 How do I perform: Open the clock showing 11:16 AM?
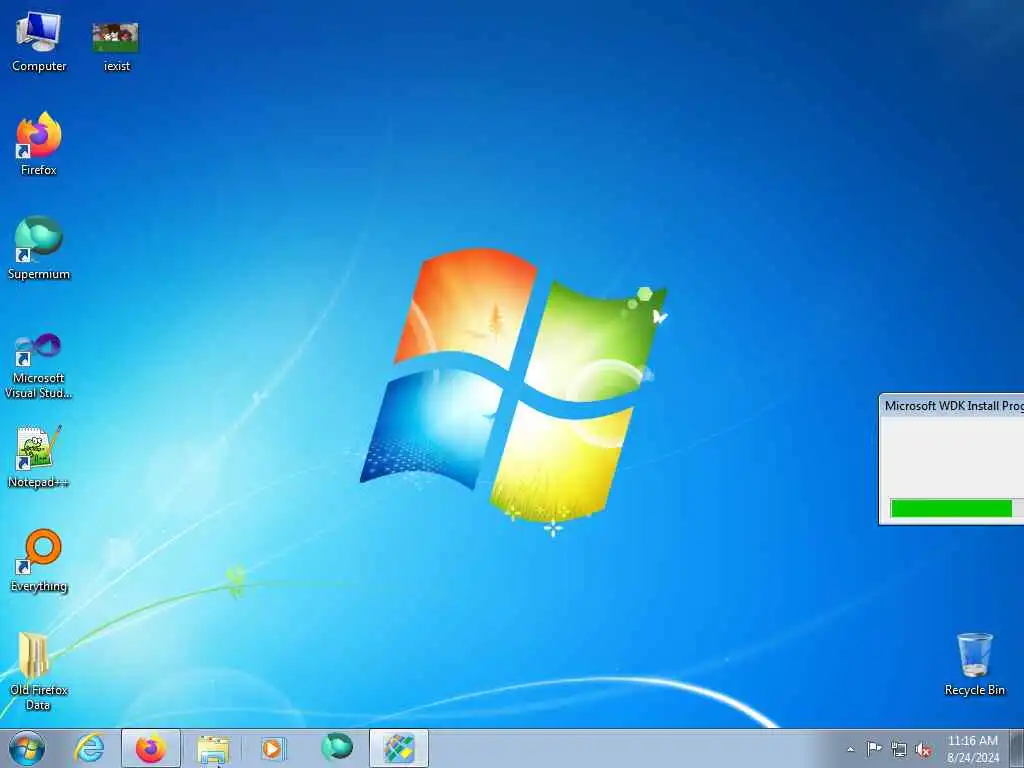[972, 748]
